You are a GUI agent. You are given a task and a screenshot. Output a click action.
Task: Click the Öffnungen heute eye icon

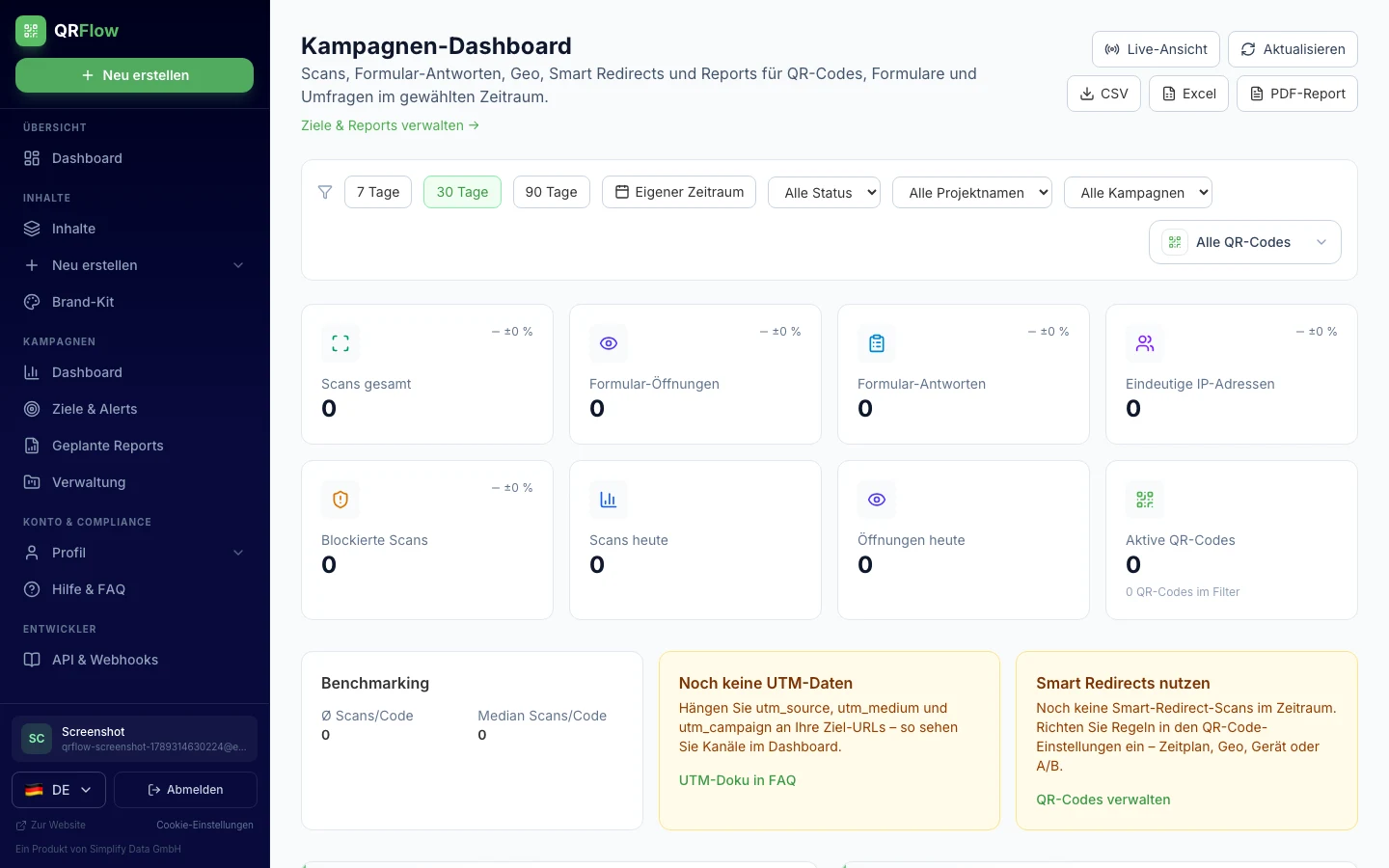coord(877,500)
